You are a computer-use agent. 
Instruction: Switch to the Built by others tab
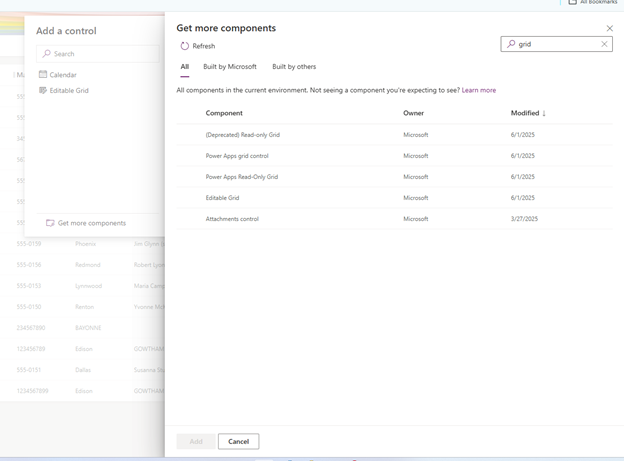[294, 66]
